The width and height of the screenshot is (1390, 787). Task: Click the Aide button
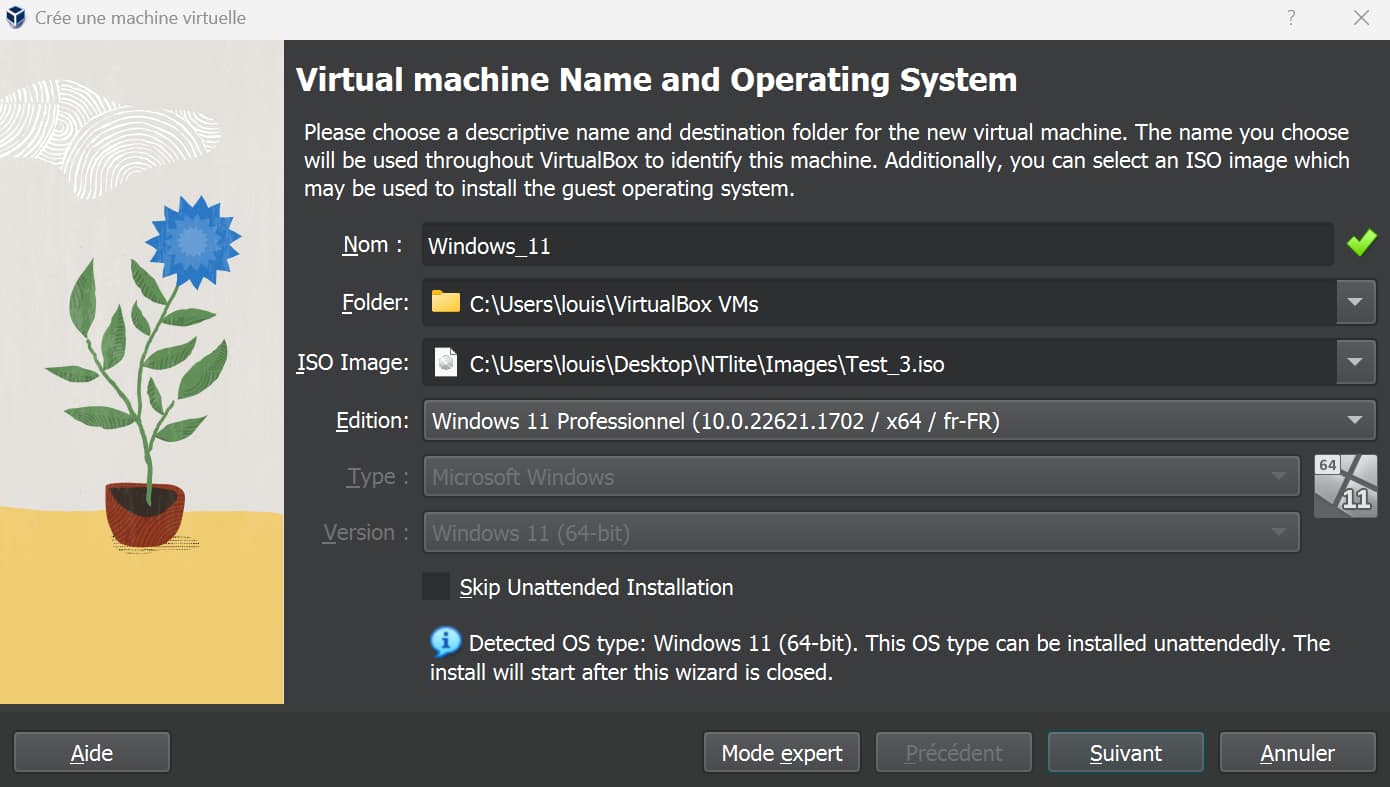pos(91,752)
